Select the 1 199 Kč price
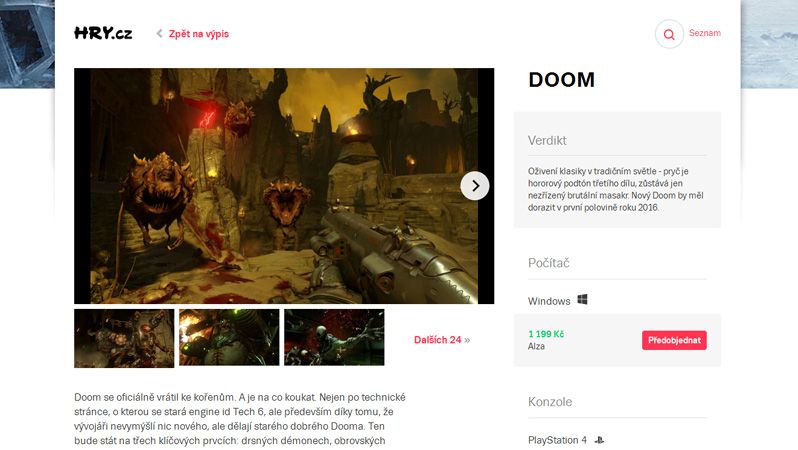This screenshot has width=798, height=450. click(x=546, y=334)
